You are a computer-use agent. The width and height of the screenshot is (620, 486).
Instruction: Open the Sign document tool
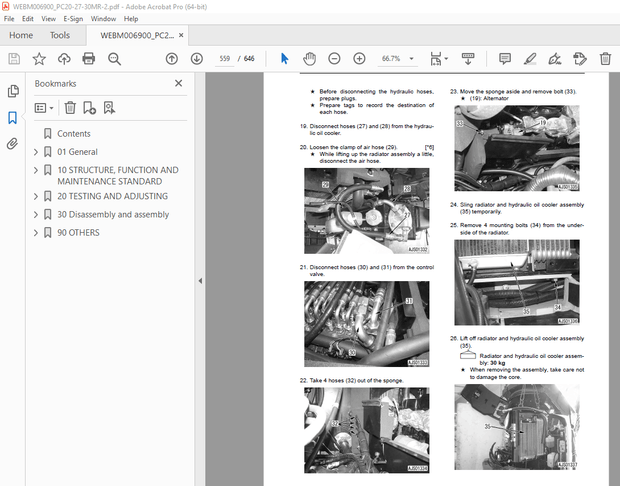(x=555, y=59)
